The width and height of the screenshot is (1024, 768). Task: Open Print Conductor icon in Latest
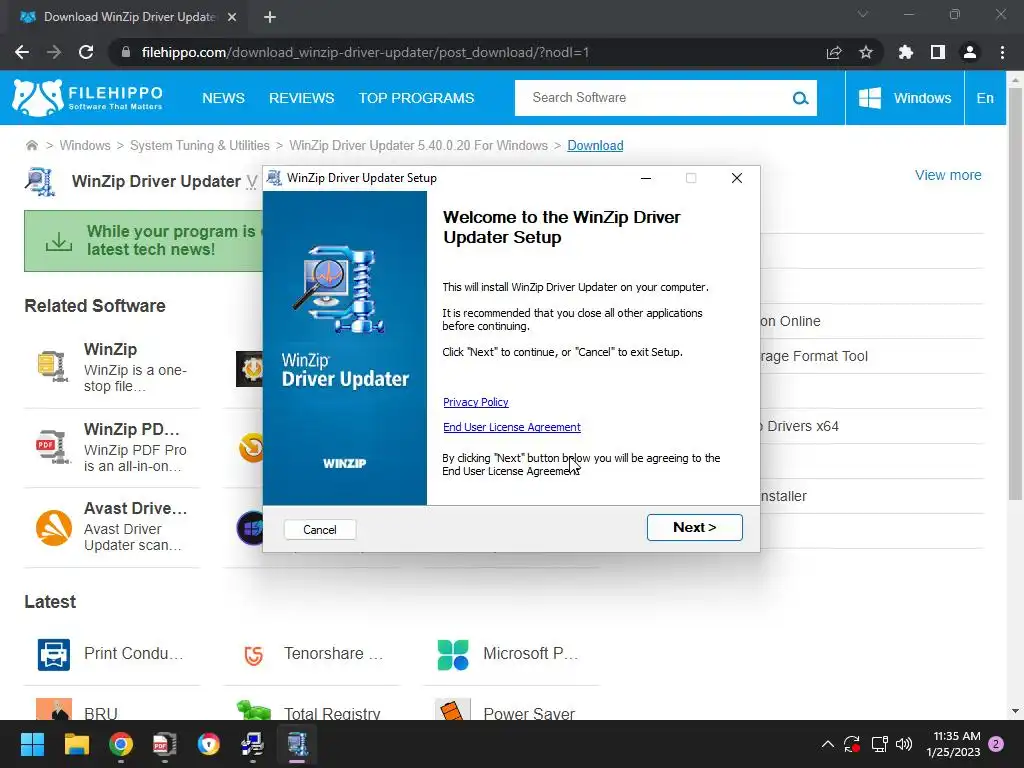click(54, 654)
